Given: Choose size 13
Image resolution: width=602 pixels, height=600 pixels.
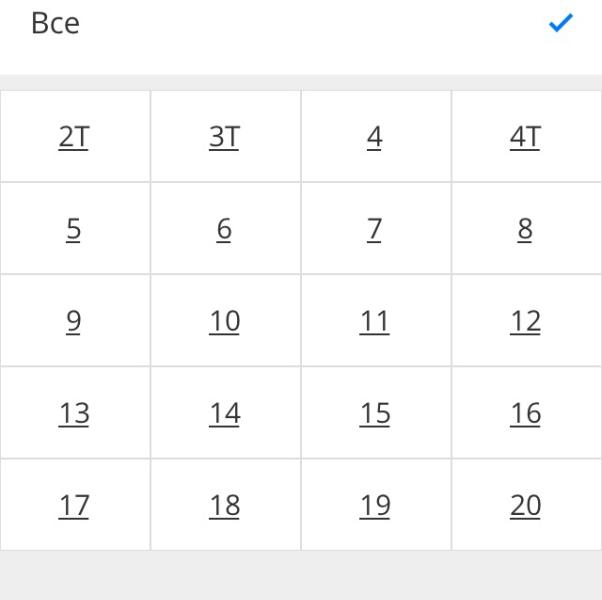Looking at the screenshot, I should (74, 414).
